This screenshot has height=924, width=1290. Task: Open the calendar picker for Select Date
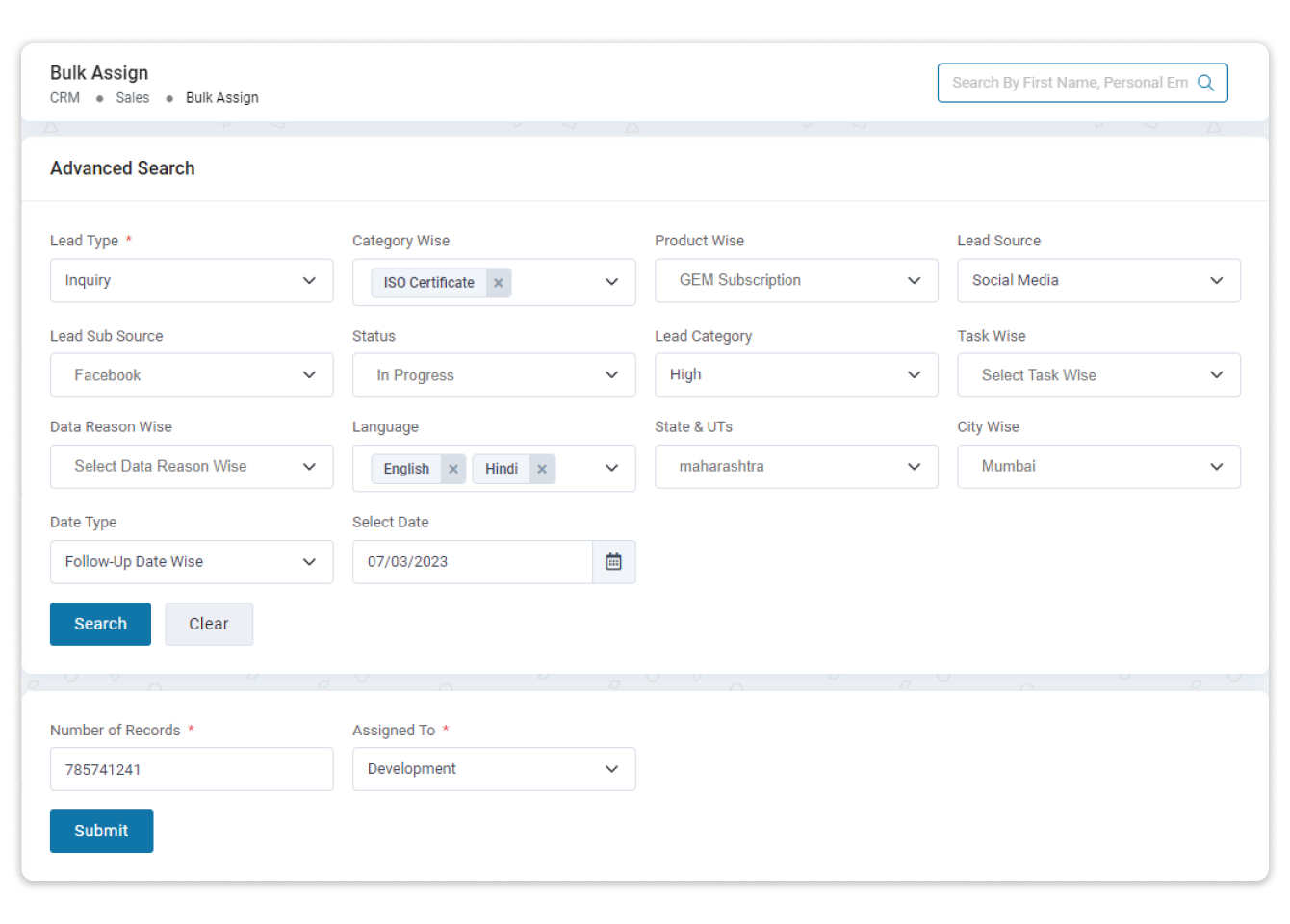(614, 562)
